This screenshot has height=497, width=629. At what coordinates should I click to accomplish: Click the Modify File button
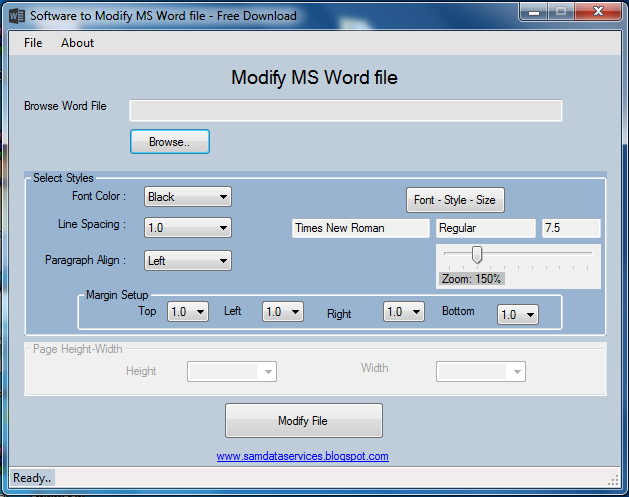304,421
